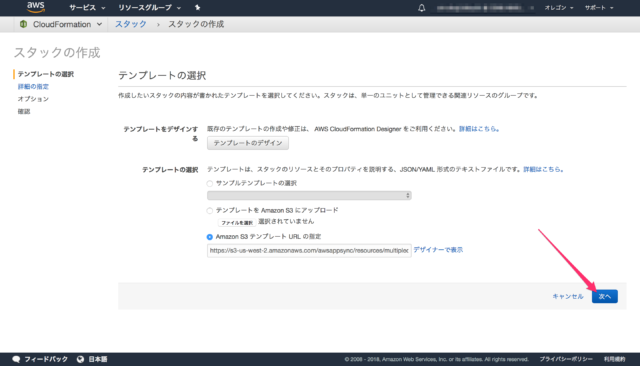Open the リソースグループ menu

click(149, 8)
